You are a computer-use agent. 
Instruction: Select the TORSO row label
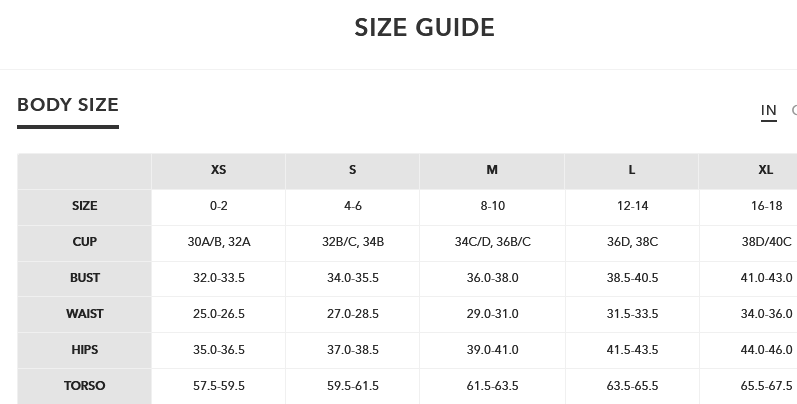(x=85, y=386)
